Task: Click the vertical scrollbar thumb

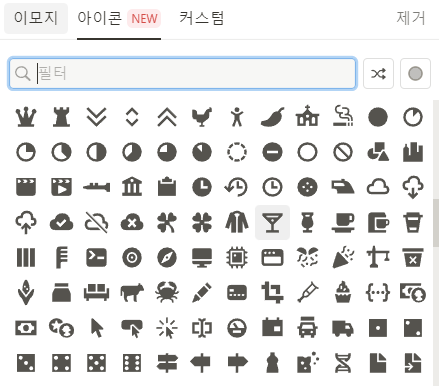Action: [436, 223]
